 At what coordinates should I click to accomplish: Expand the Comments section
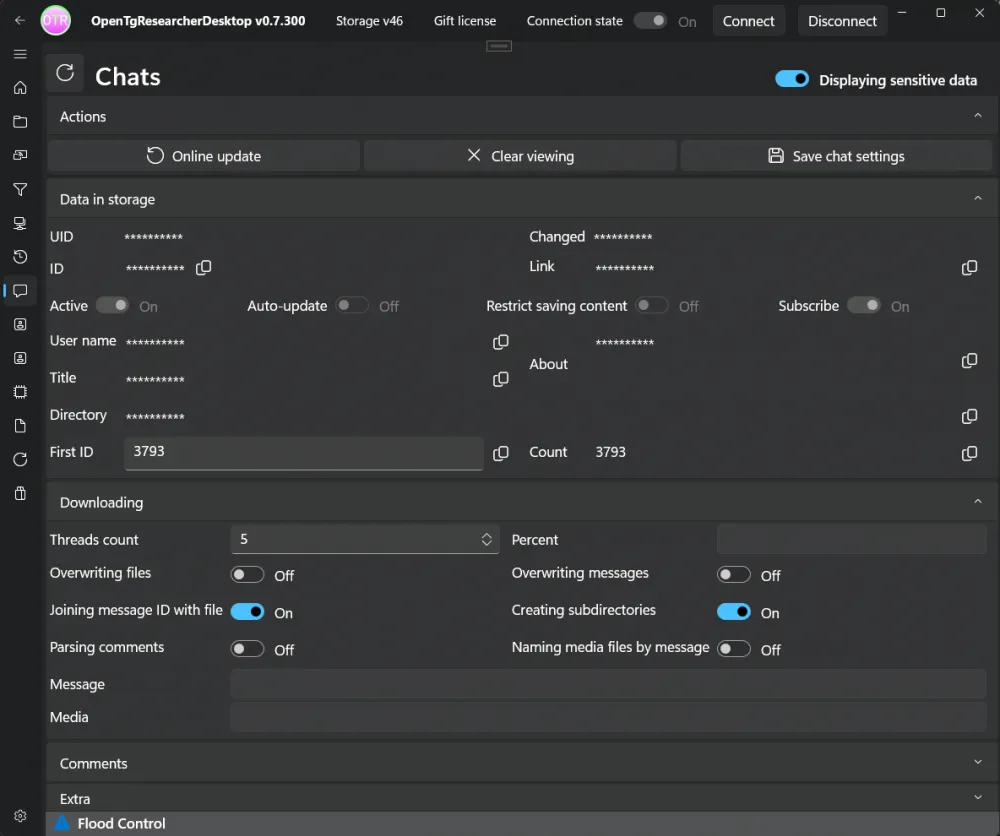[977, 763]
